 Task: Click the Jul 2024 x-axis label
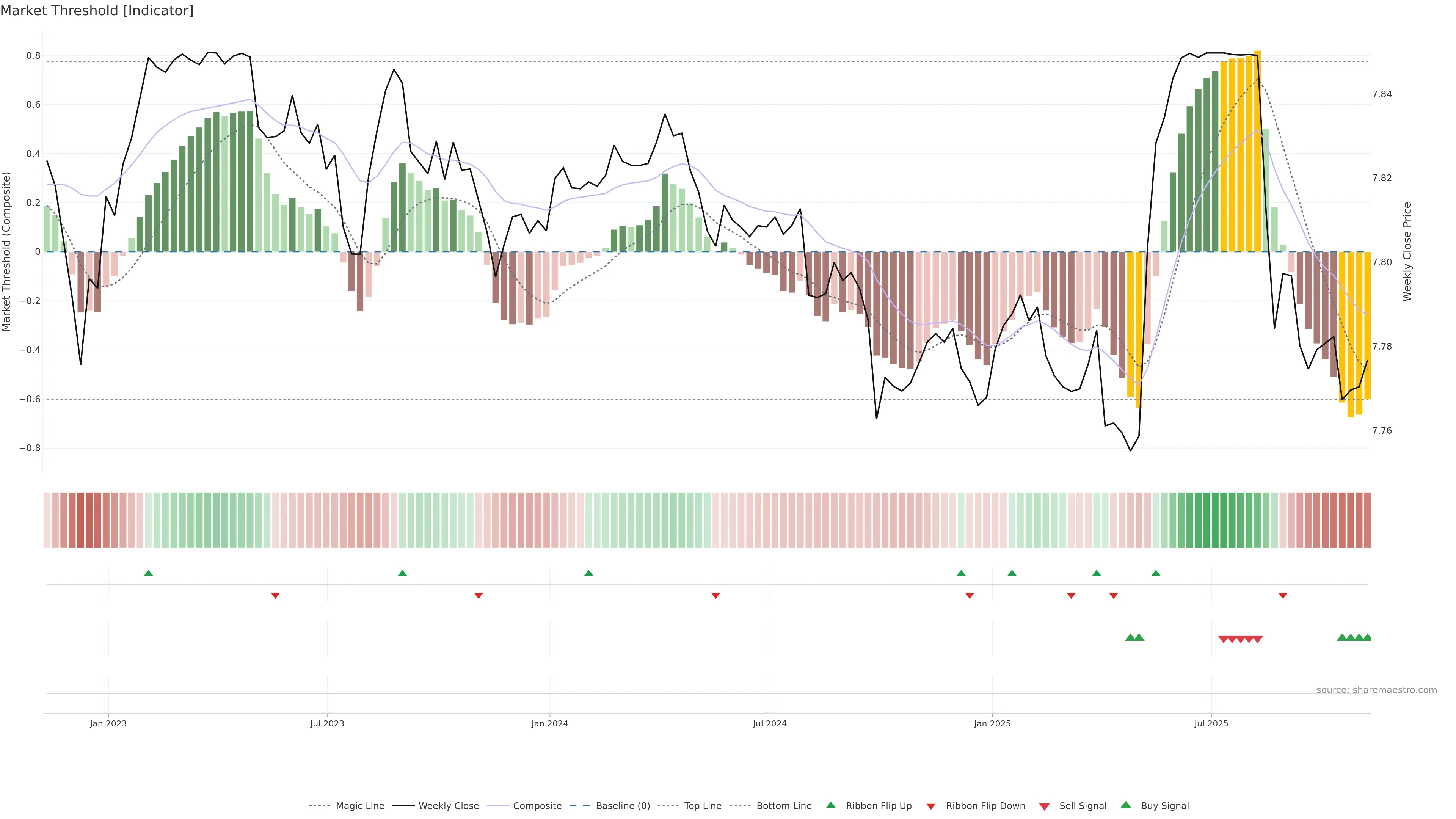[769, 723]
